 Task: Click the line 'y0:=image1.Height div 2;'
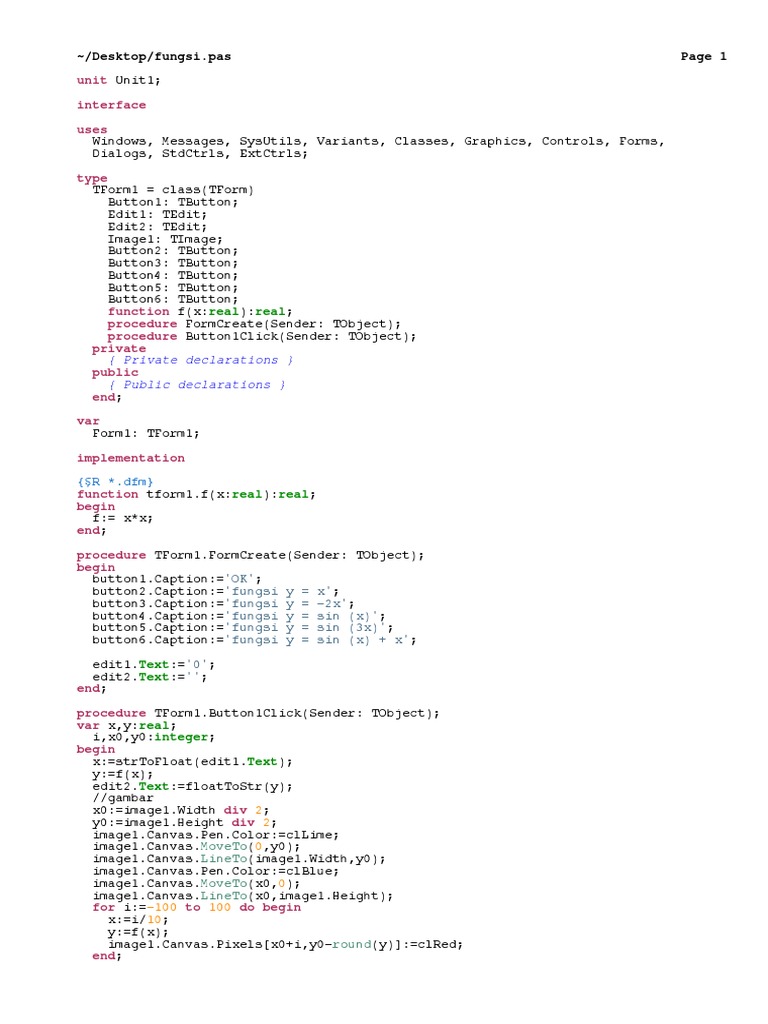coord(184,823)
